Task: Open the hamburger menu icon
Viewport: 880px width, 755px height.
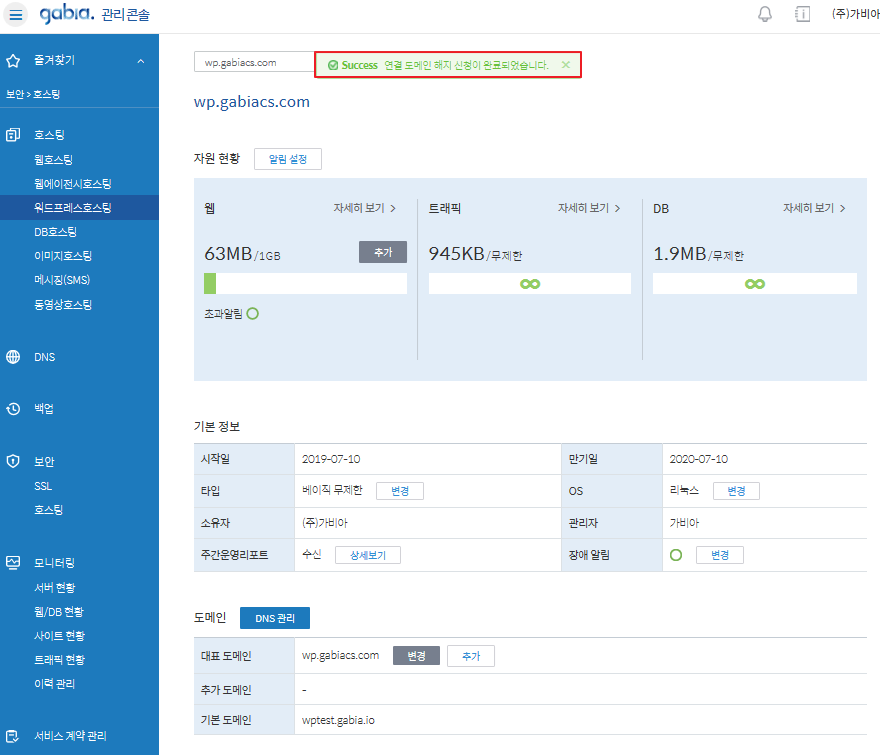Action: tap(16, 15)
